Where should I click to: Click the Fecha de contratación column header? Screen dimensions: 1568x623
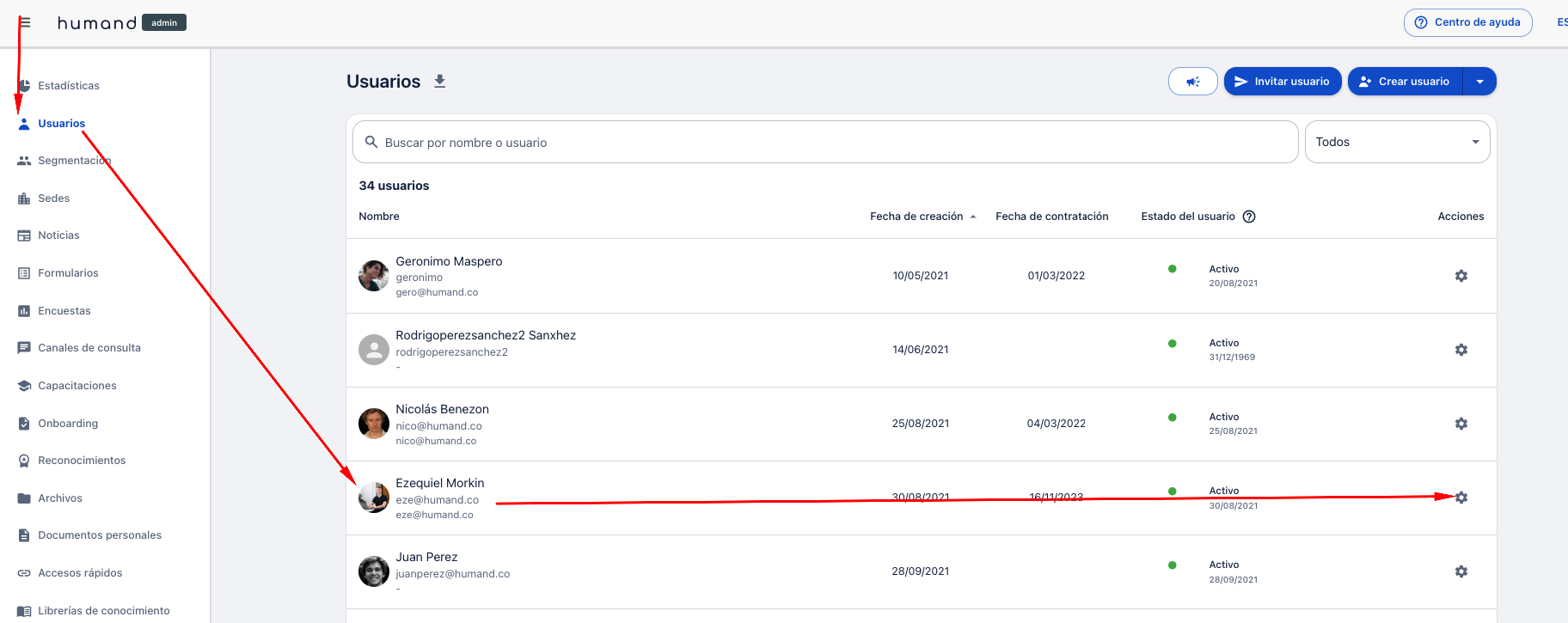1052,217
